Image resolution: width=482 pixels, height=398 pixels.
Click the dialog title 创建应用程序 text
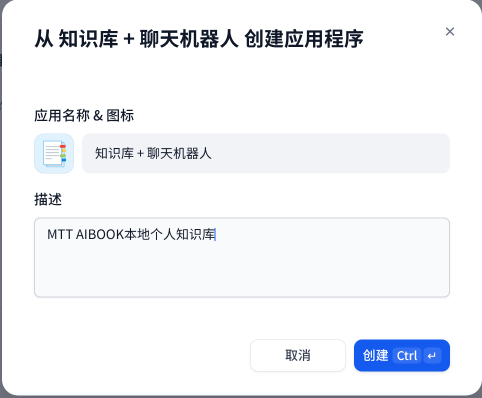(x=304, y=39)
